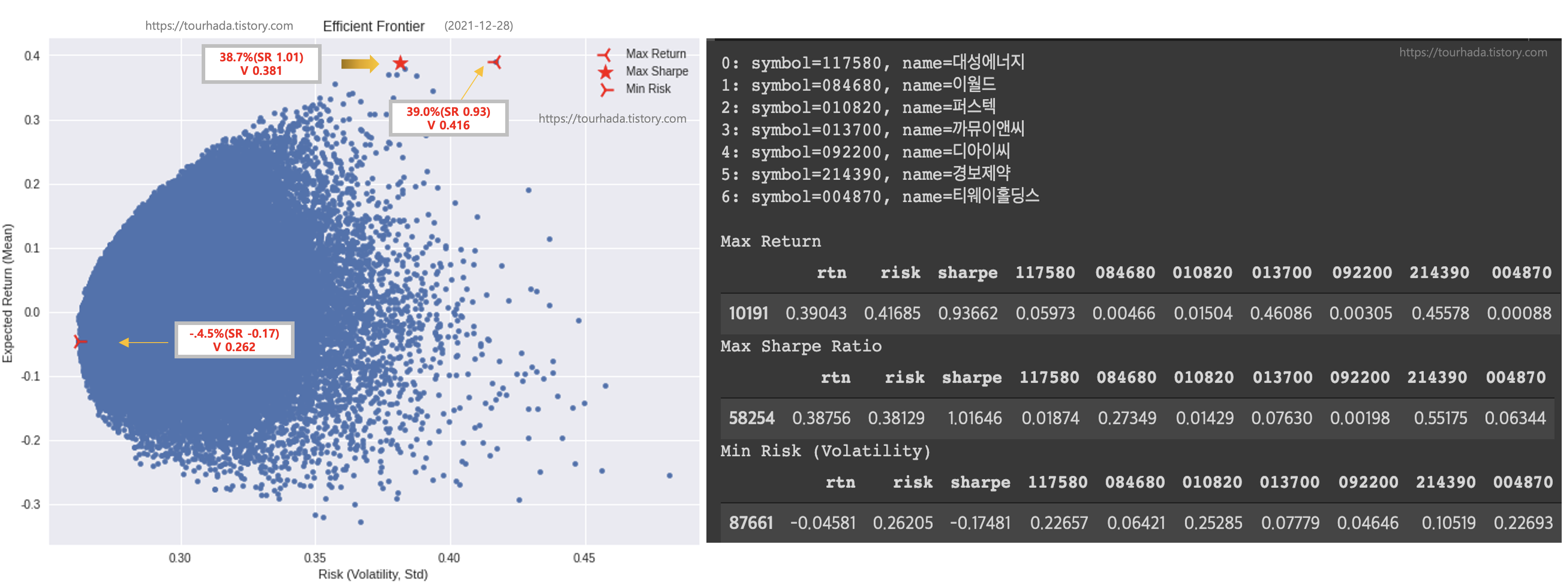Click the sharpe column header under Max Return
This screenshot has width=1568, height=586.
tap(967, 273)
